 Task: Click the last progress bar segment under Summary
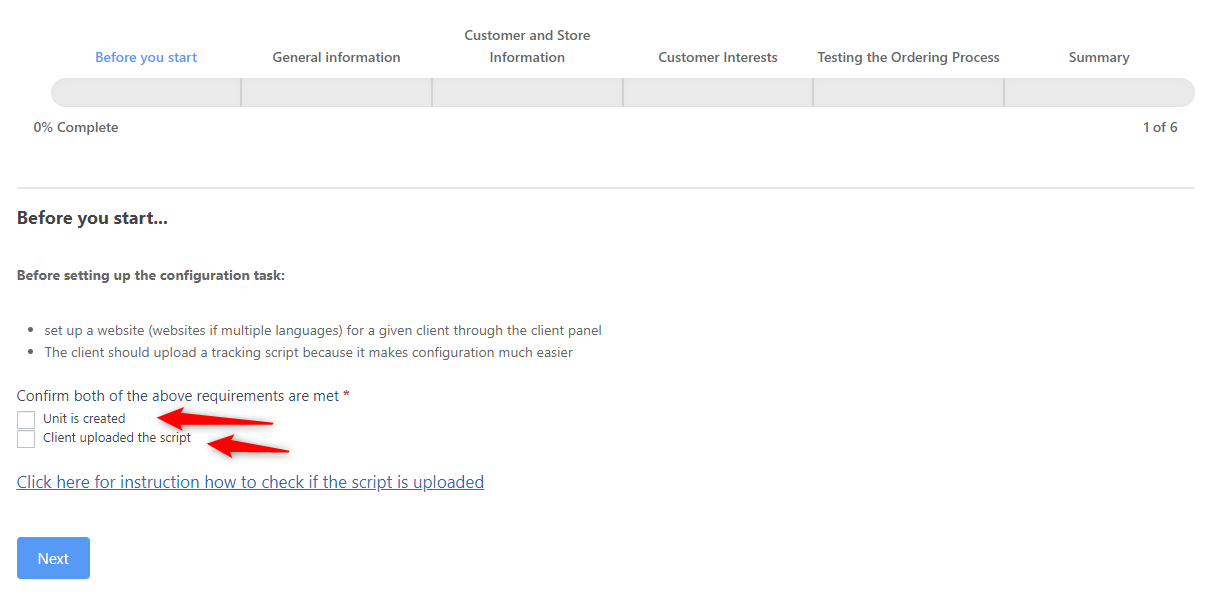coord(1098,92)
